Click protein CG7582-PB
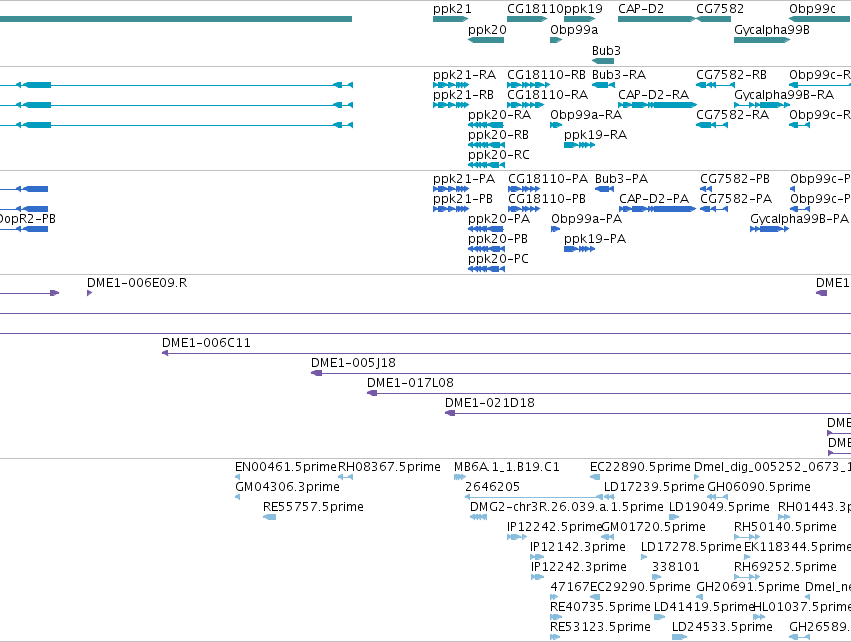Image resolution: width=851 pixels, height=642 pixels. click(x=706, y=189)
